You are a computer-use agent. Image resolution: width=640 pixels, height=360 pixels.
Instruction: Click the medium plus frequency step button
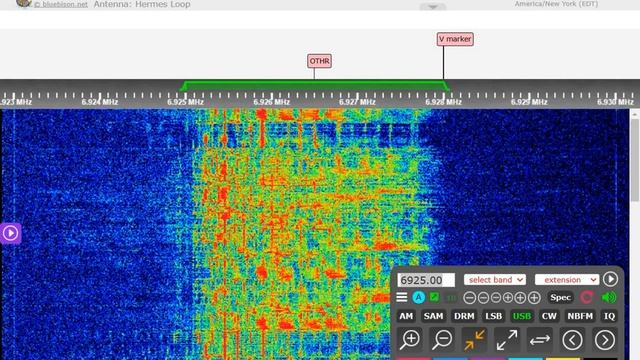(520, 298)
